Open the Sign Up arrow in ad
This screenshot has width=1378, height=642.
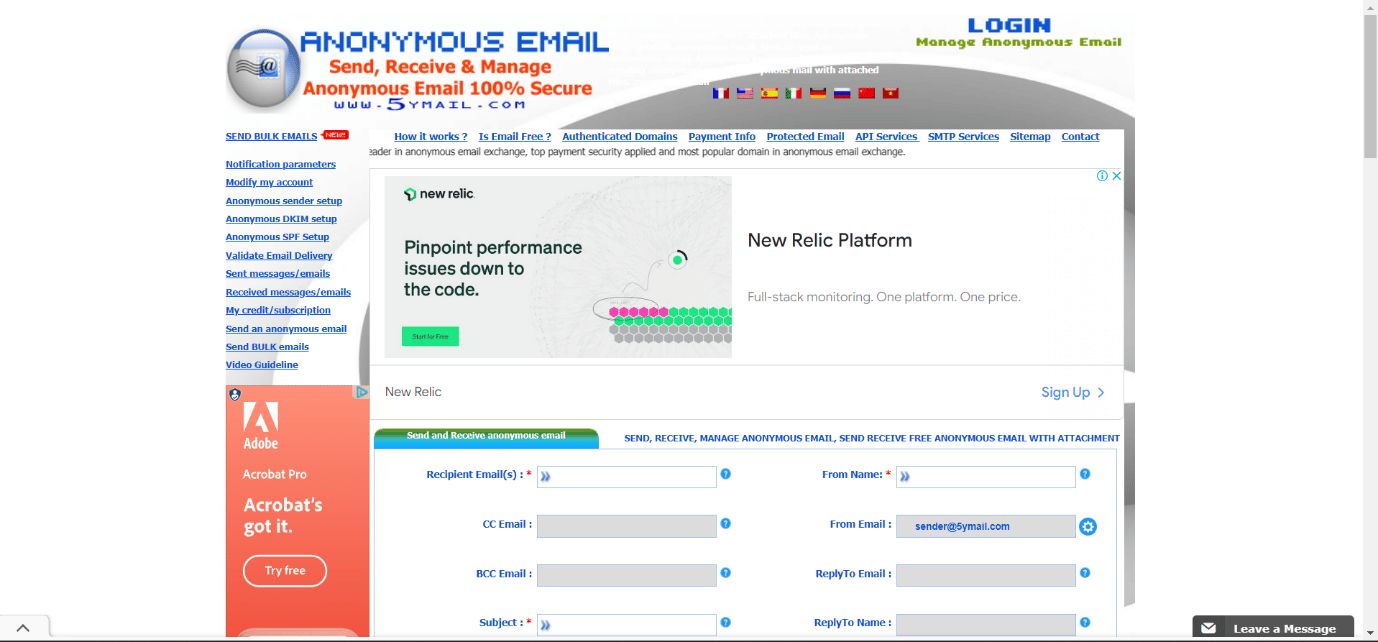pyautogui.click(x=1101, y=392)
